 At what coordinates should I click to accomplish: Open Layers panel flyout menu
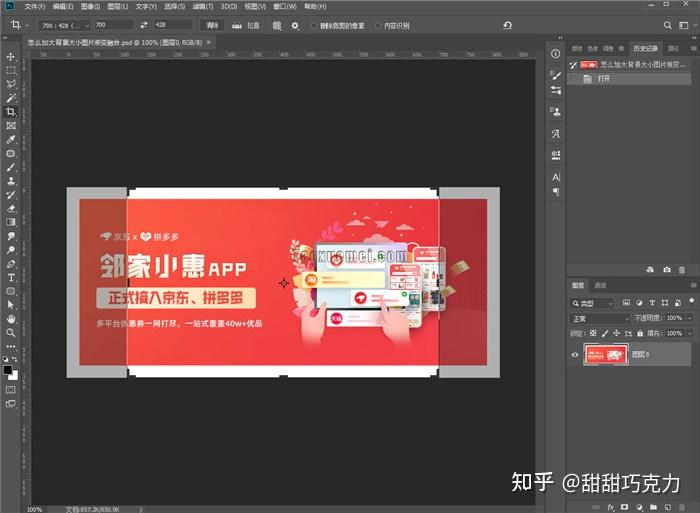coord(693,285)
